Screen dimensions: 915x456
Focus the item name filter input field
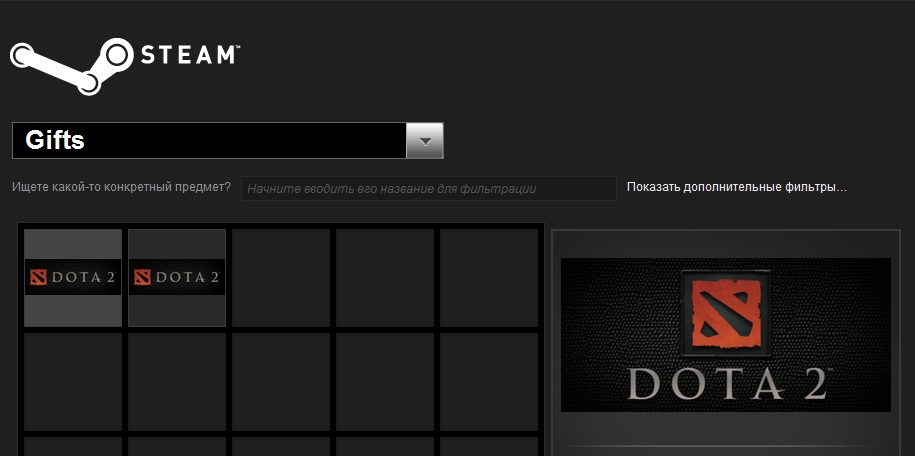429,189
